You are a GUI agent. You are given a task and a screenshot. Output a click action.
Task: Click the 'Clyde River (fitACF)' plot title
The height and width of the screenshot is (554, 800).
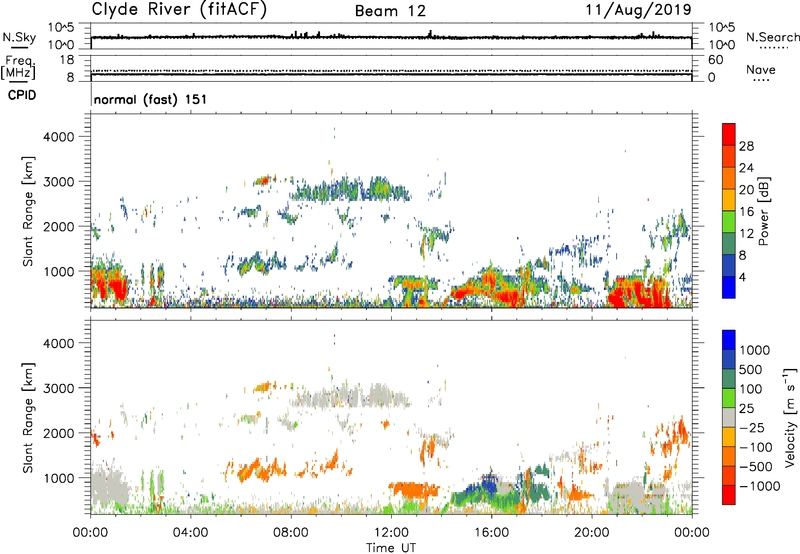pos(179,10)
